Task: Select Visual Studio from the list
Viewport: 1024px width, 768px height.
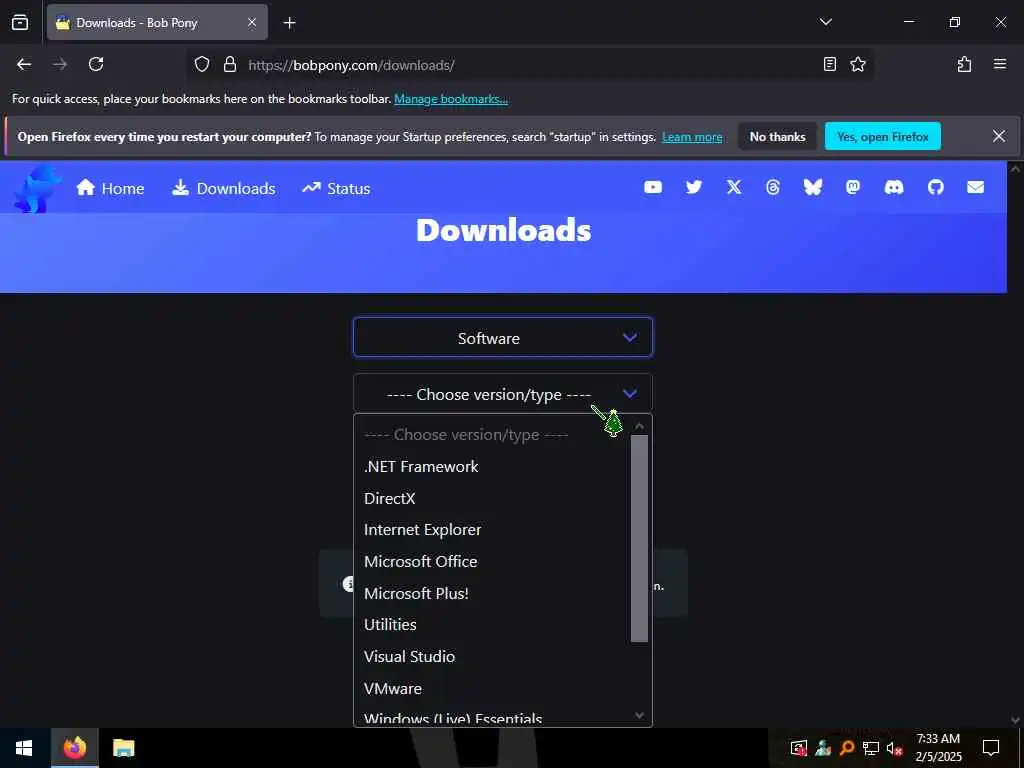Action: click(x=493, y=656)
